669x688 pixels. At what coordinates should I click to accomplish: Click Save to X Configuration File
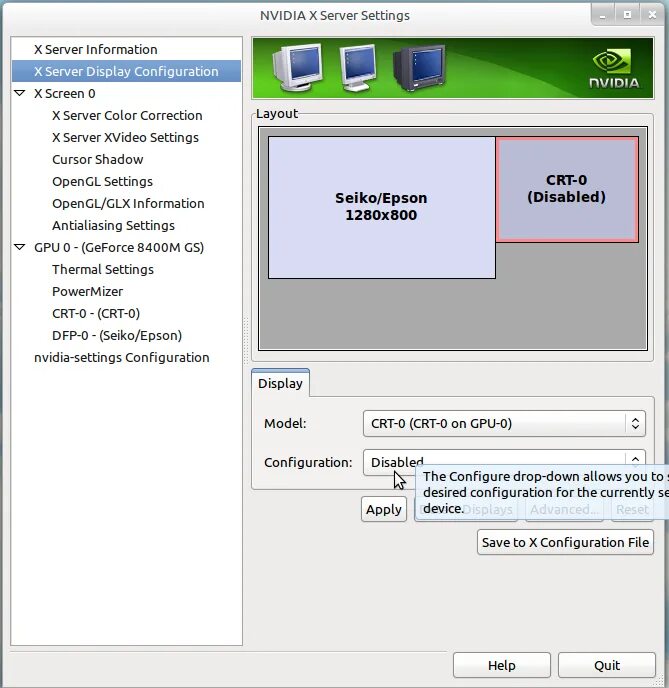[x=565, y=542]
